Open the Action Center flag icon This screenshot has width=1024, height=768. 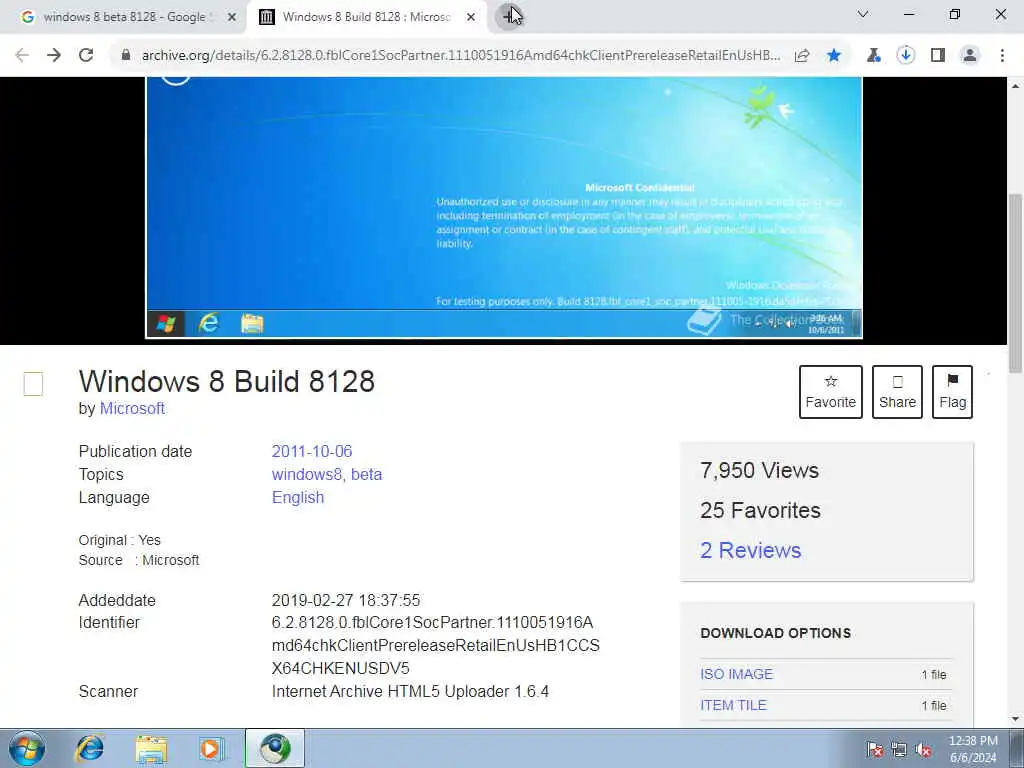(x=874, y=749)
